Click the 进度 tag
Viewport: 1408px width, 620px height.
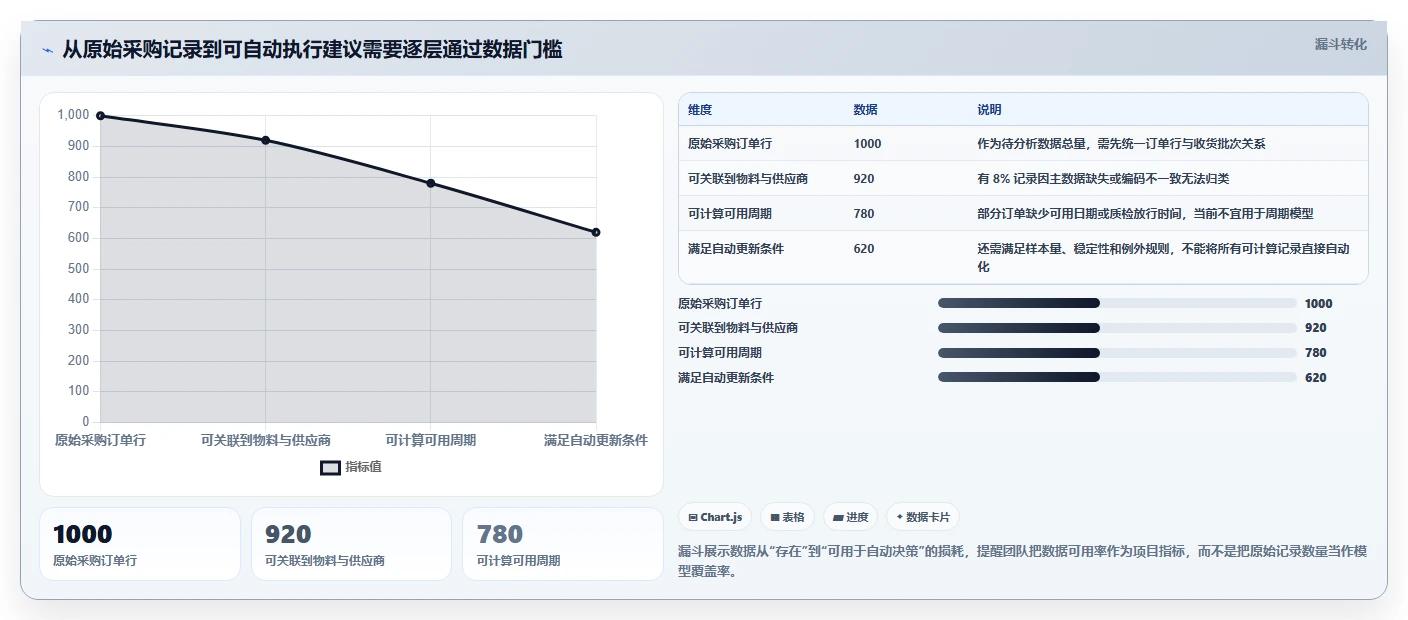point(850,517)
